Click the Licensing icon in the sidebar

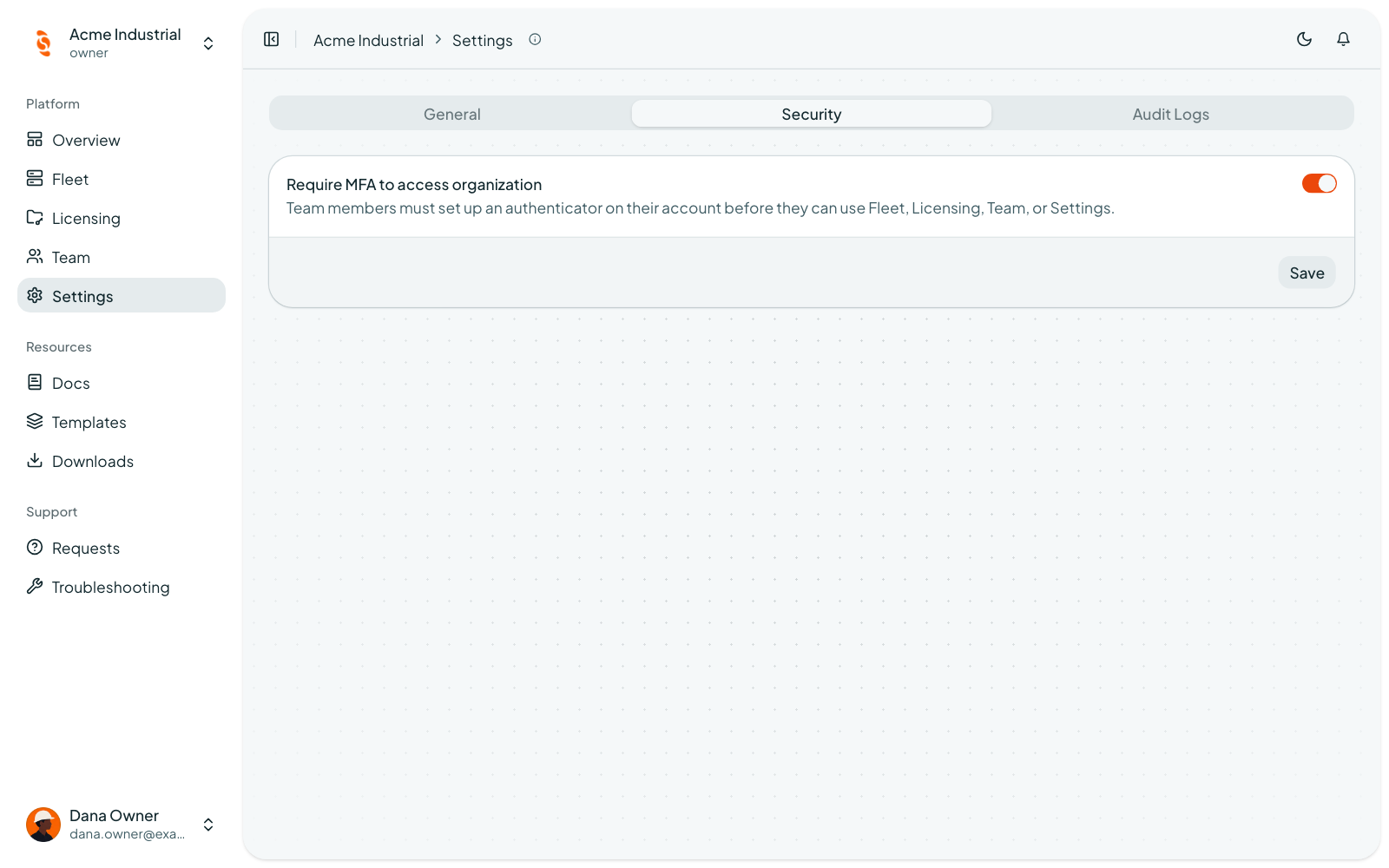35,218
